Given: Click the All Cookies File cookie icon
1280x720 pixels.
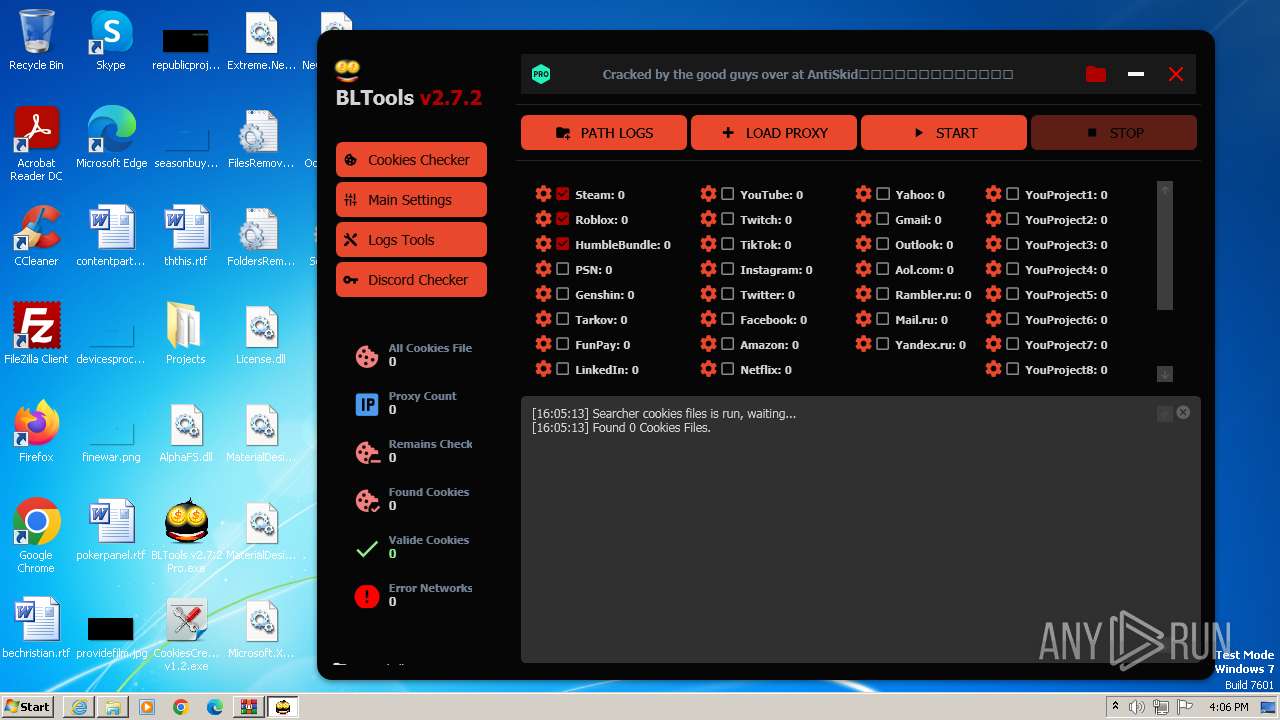Looking at the screenshot, I should click(x=367, y=356).
